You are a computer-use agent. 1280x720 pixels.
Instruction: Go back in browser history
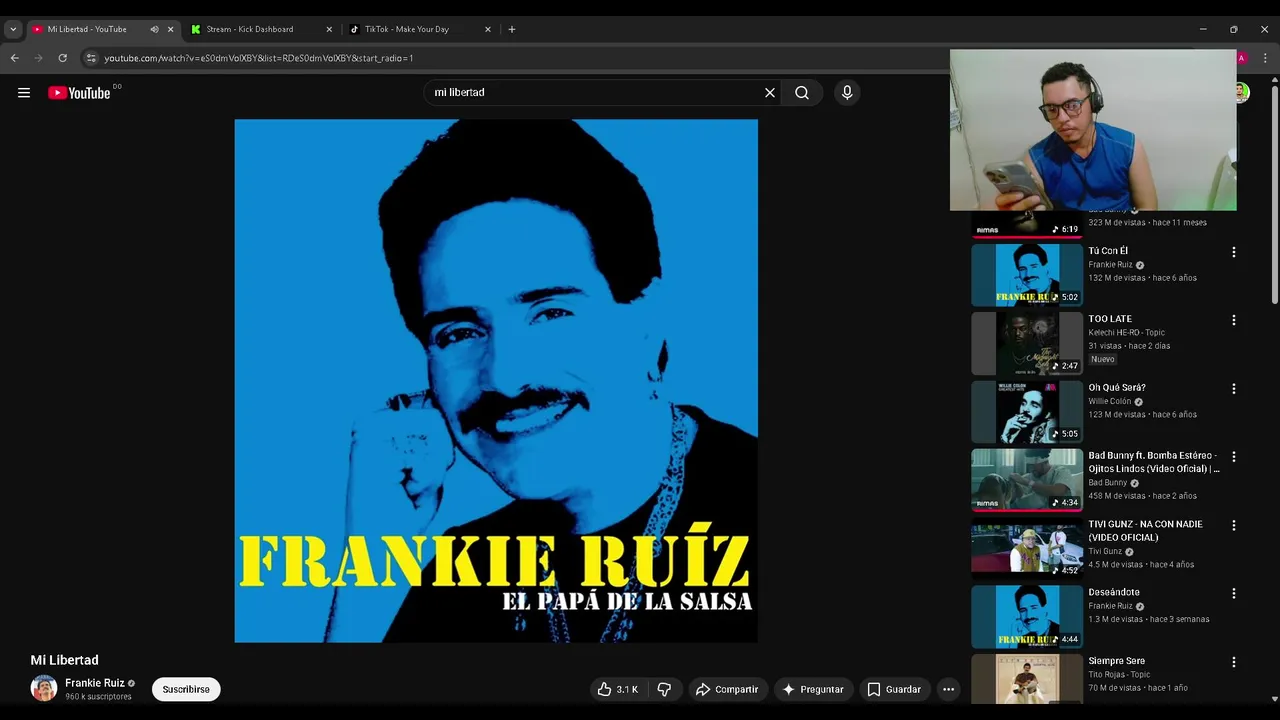click(15, 58)
